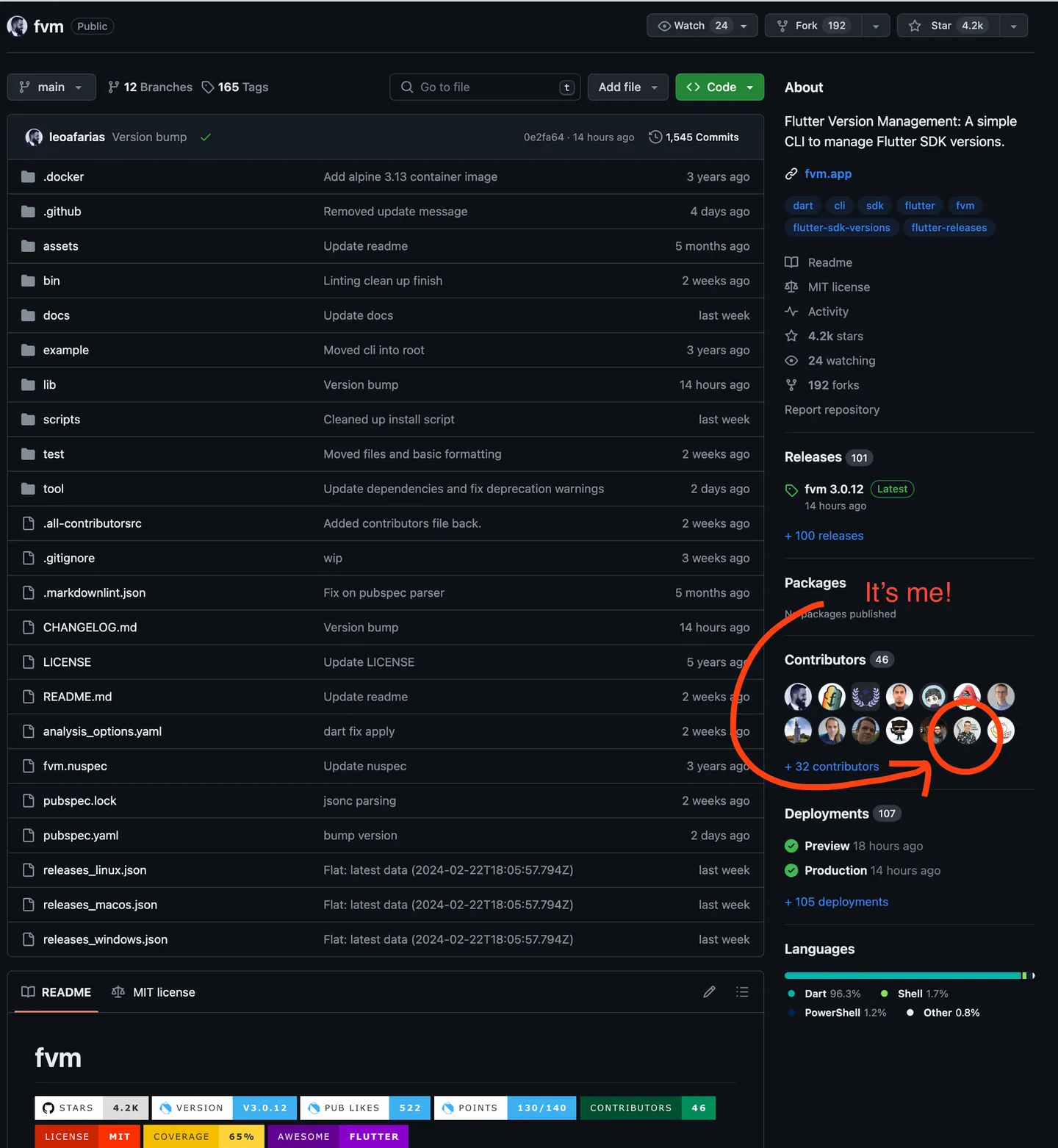View the 12 Branches link
The height and width of the screenshot is (1148, 1058).
tap(151, 87)
